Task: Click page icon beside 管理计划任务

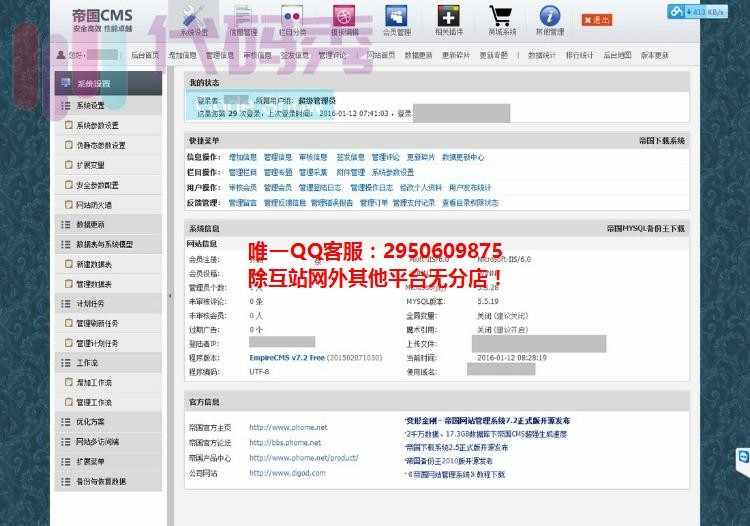Action: click(69, 343)
